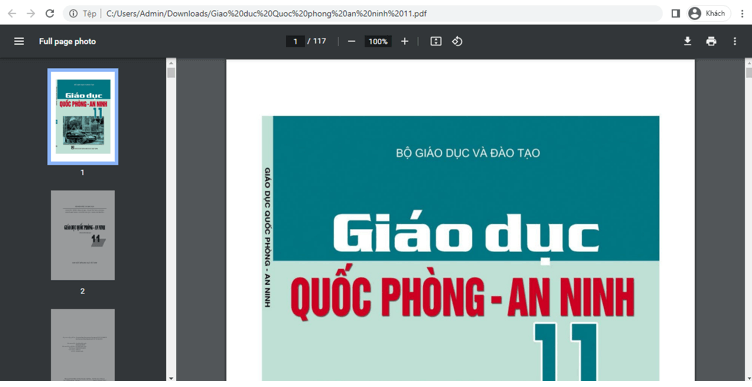Click the "BỘ GIÁO DỤC VÀ ĐÀO TẠO" heading

coord(468,153)
